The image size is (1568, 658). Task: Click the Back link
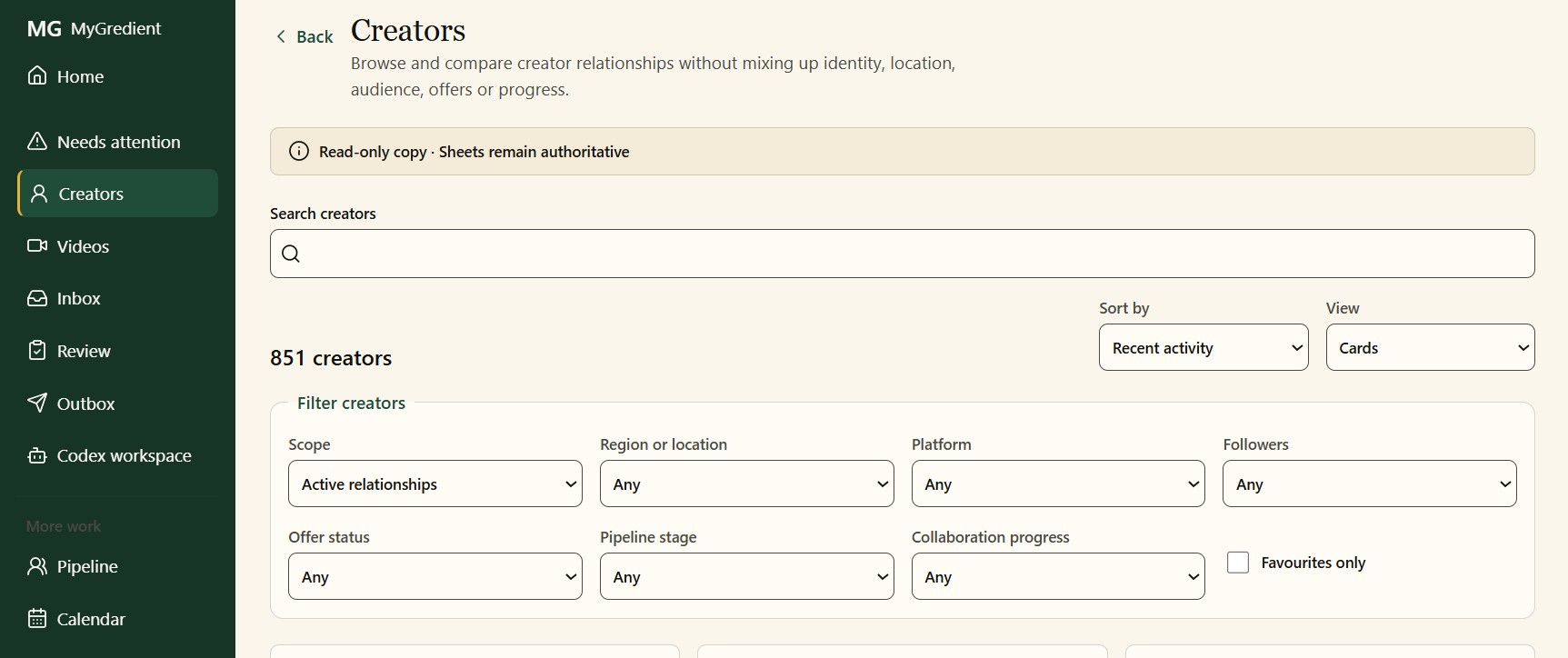304,36
